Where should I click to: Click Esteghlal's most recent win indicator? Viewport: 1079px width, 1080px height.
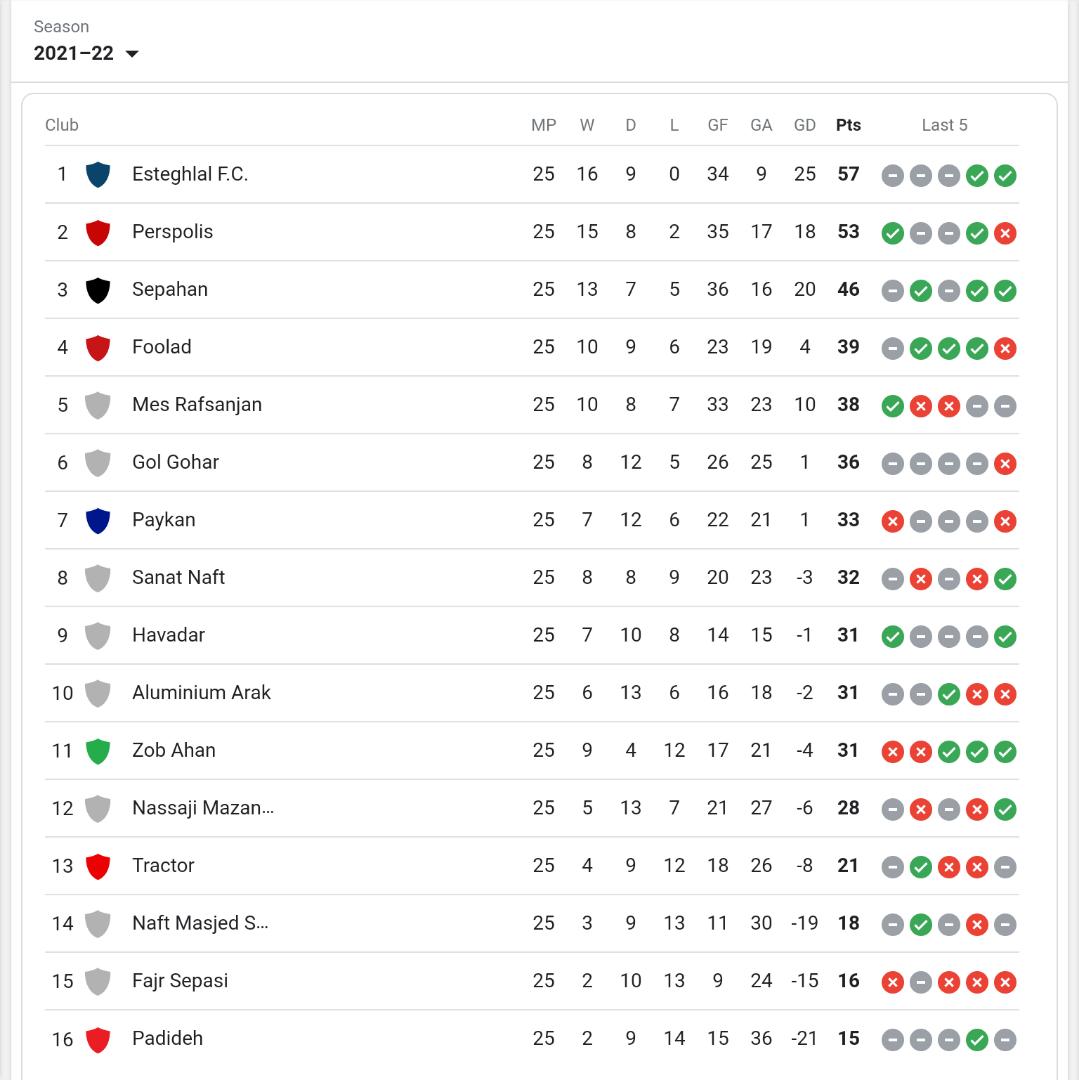click(1005, 176)
